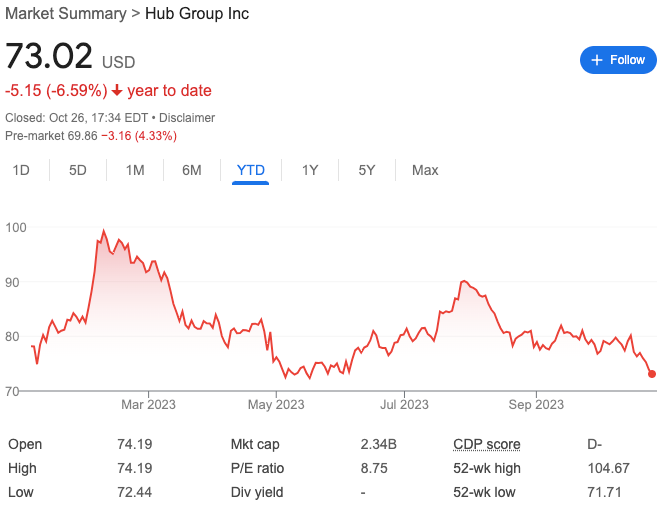This screenshot has height=517, width=667.
Task: Switch to the 6M range tab
Action: point(192,170)
